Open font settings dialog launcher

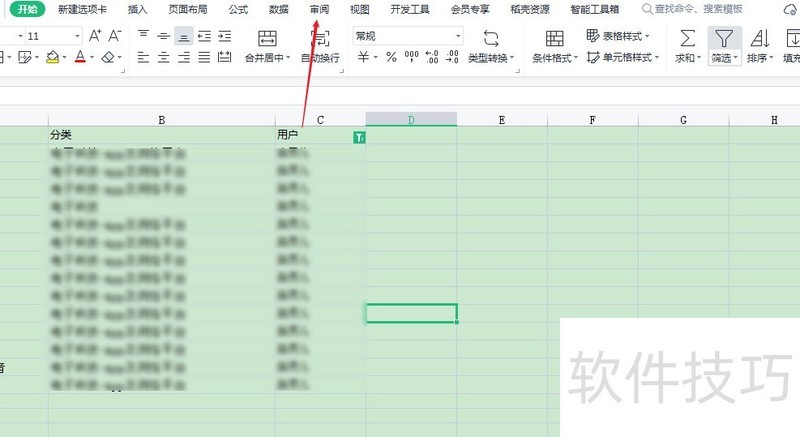coord(122,71)
